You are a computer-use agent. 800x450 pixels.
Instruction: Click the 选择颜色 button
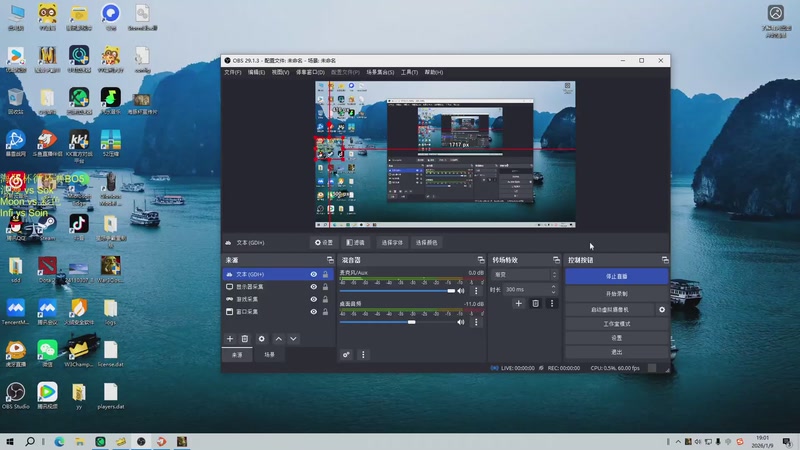point(426,243)
